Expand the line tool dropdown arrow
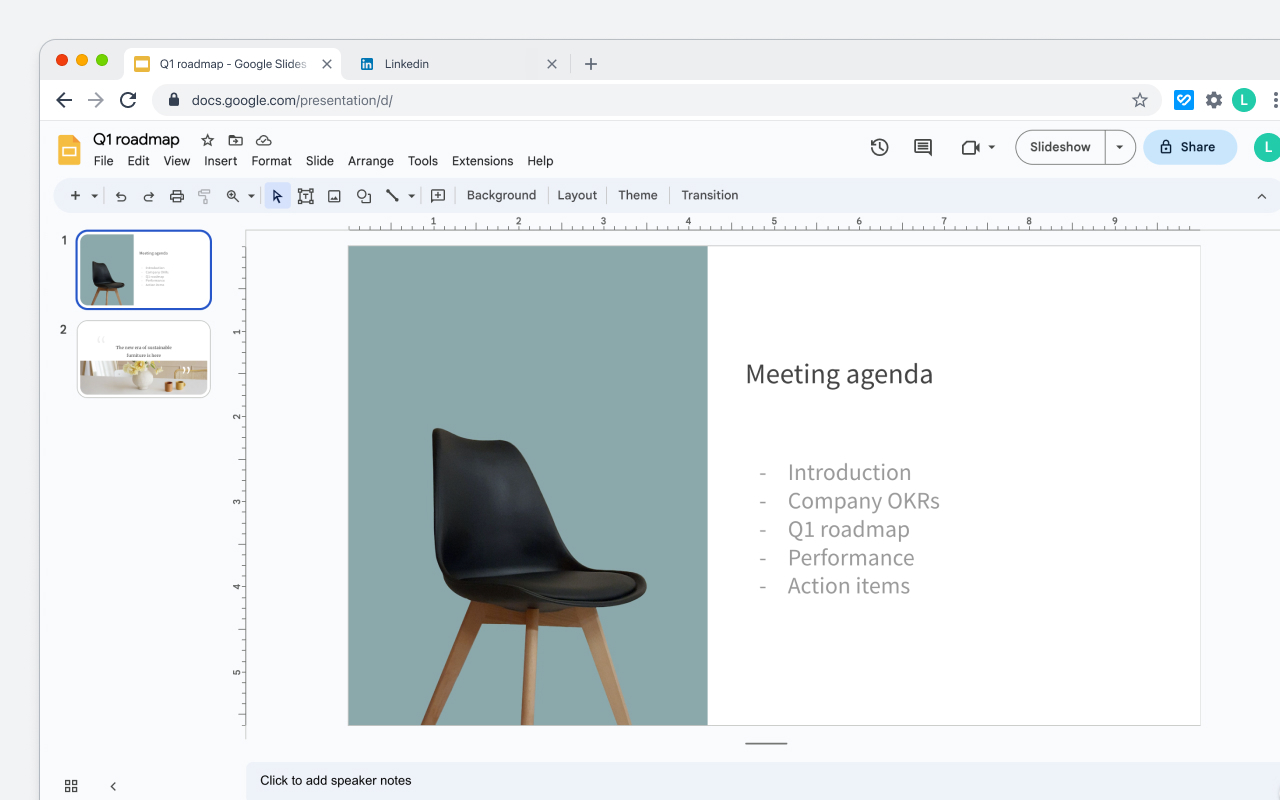Image resolution: width=1280 pixels, height=800 pixels. click(x=411, y=196)
